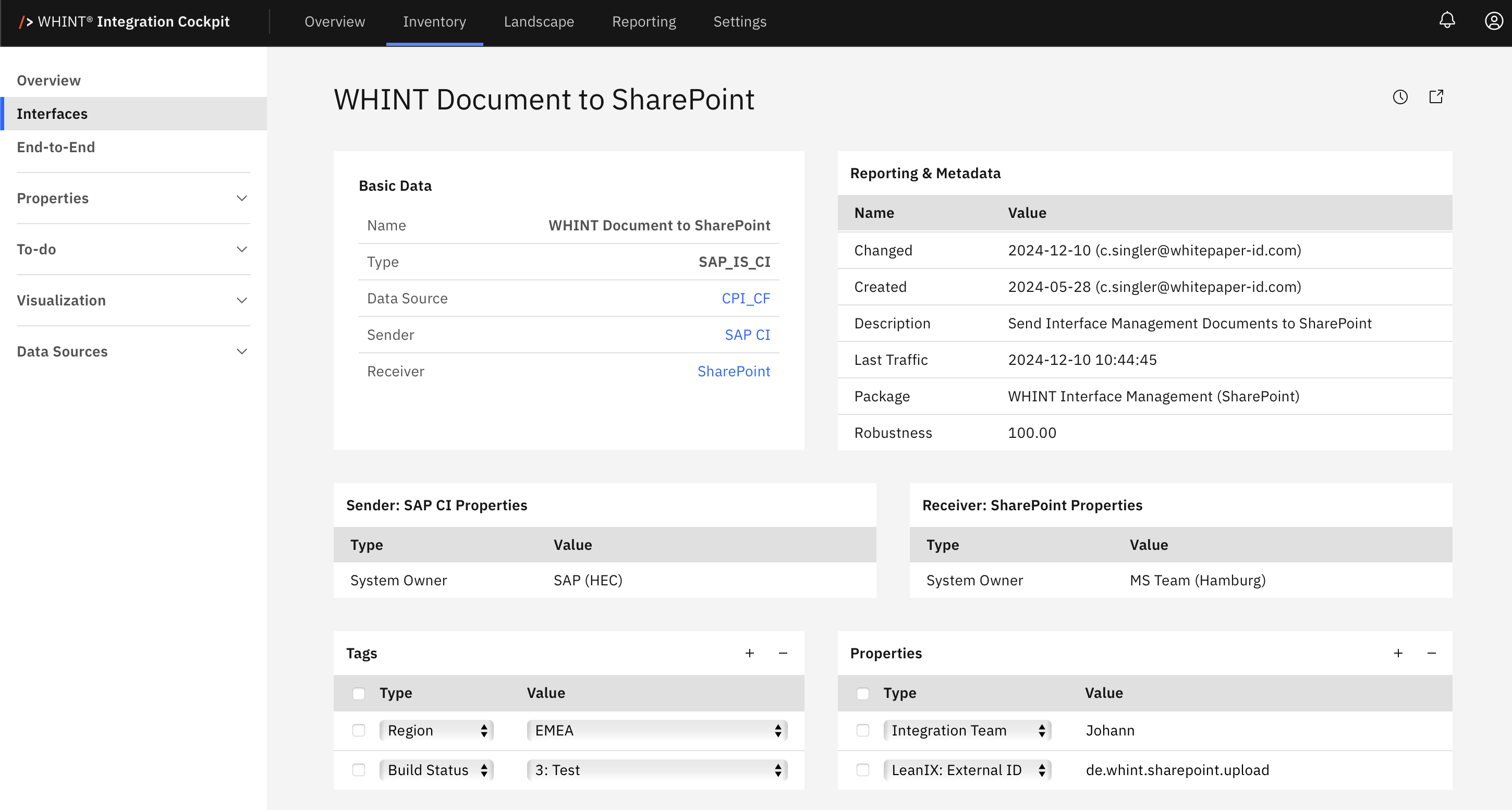Open interface in external window icon

[x=1436, y=97]
